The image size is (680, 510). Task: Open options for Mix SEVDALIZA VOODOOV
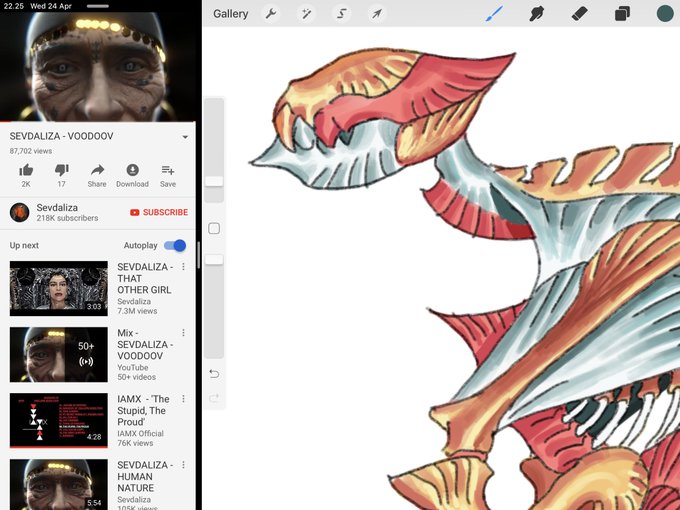pyautogui.click(x=183, y=333)
